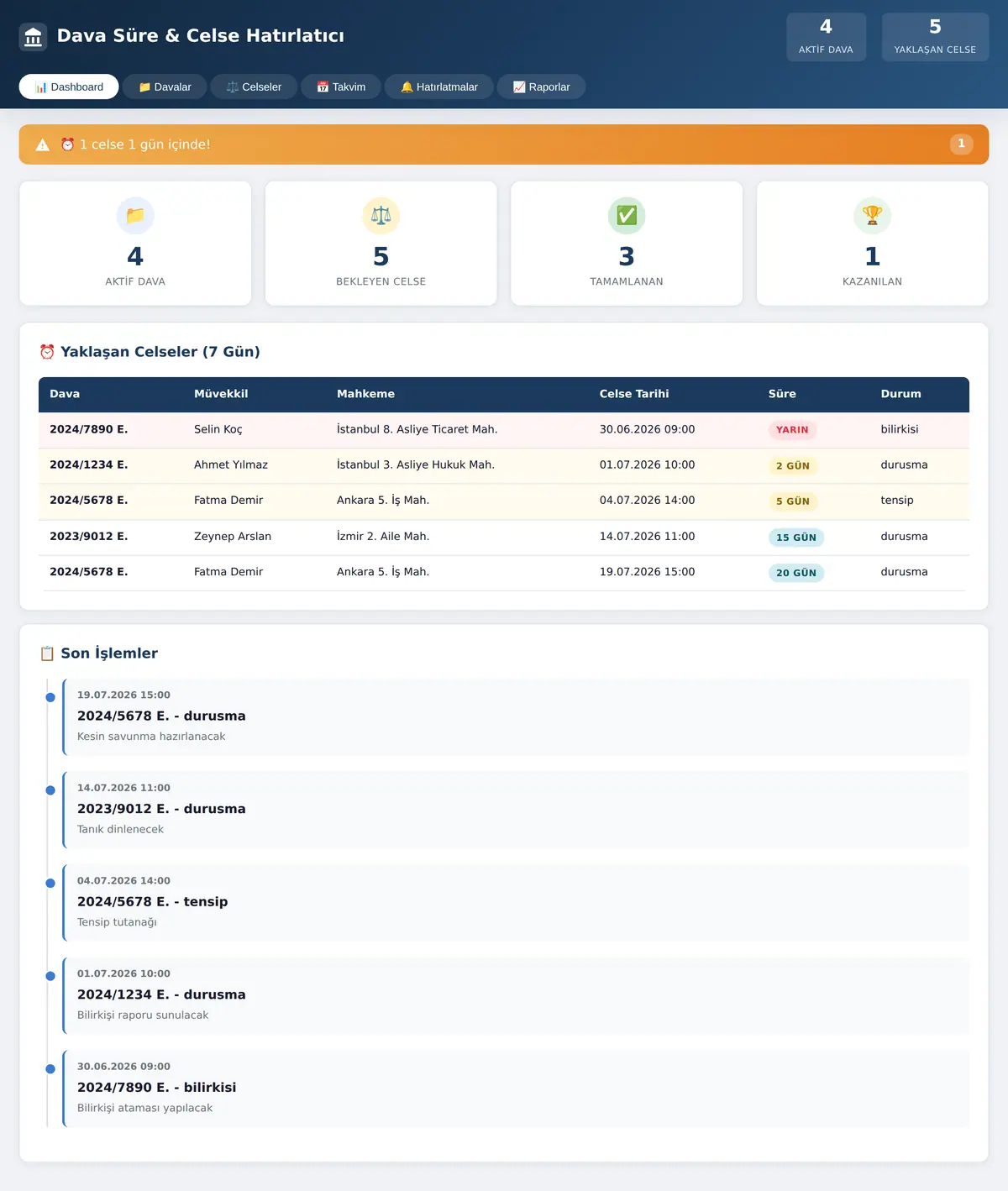Image resolution: width=1008 pixels, height=1191 pixels.
Task: Open the 'Bilirkişi ataması yapılacak' timeline entry
Action: click(x=516, y=1089)
